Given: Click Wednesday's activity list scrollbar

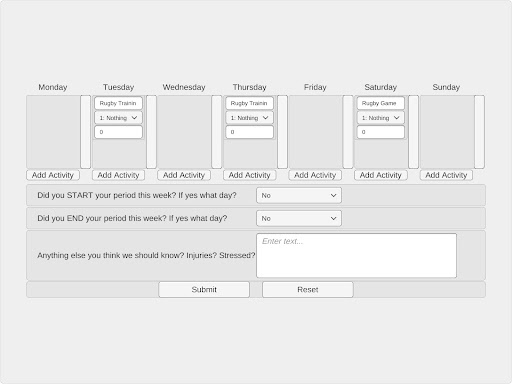Looking at the screenshot, I should (217, 132).
